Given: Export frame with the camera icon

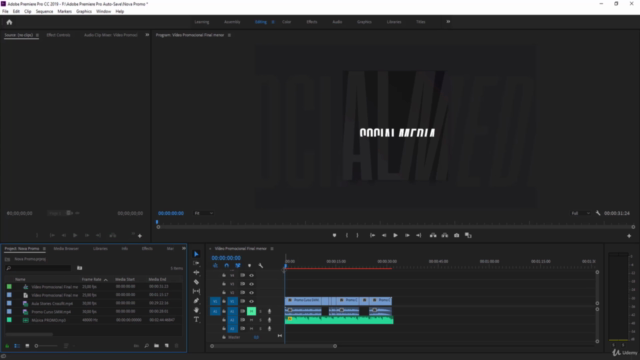Looking at the screenshot, I should click(x=457, y=236).
